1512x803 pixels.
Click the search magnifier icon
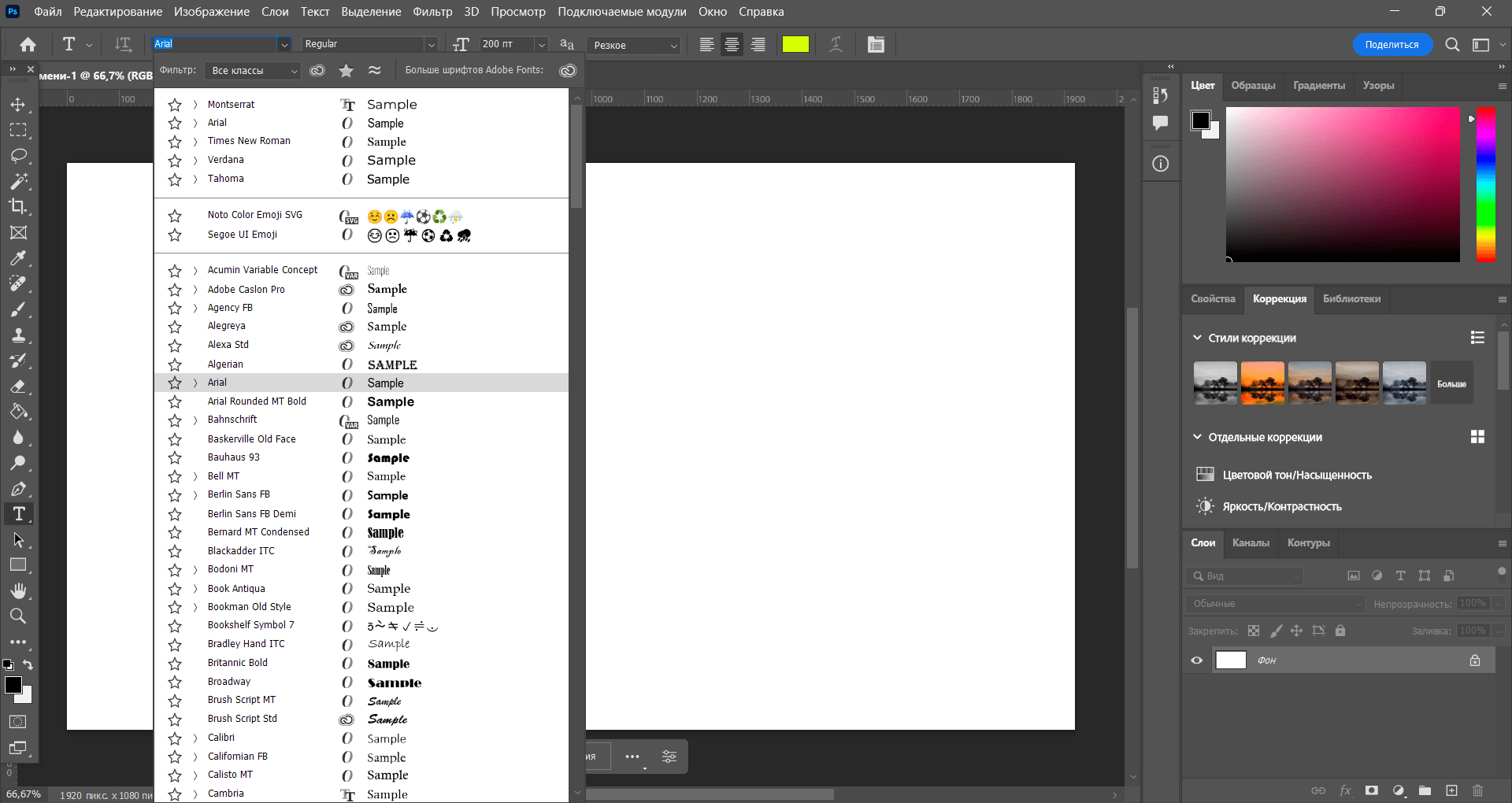[1452, 45]
